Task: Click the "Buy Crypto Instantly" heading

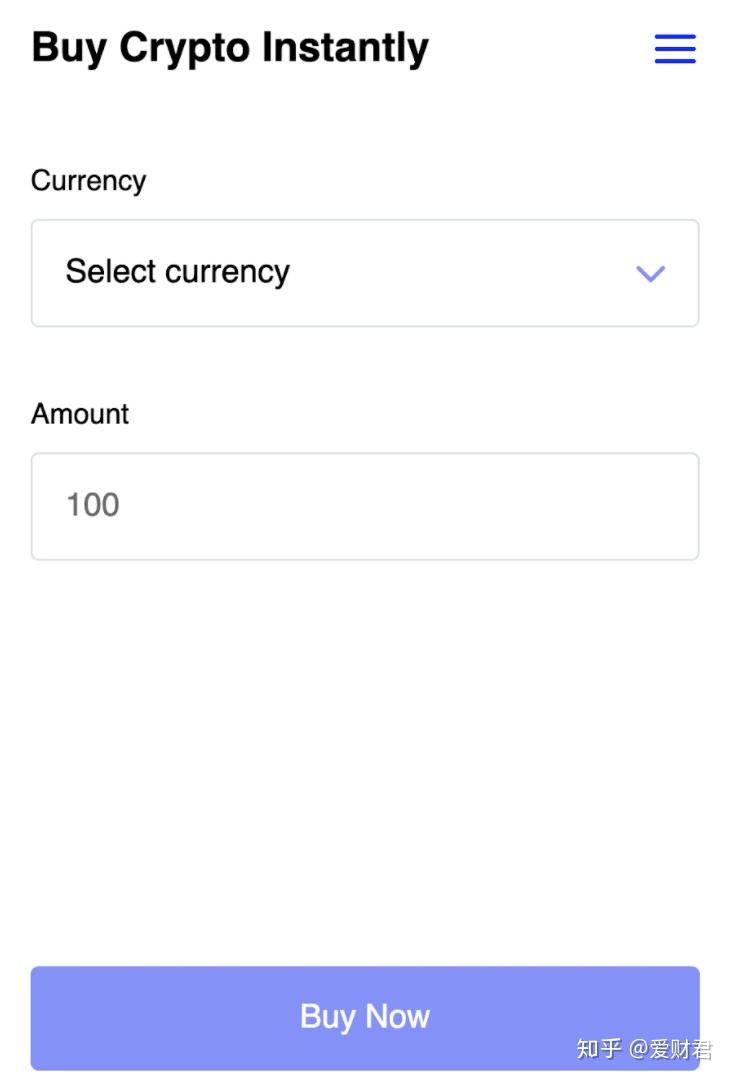Action: click(x=230, y=48)
